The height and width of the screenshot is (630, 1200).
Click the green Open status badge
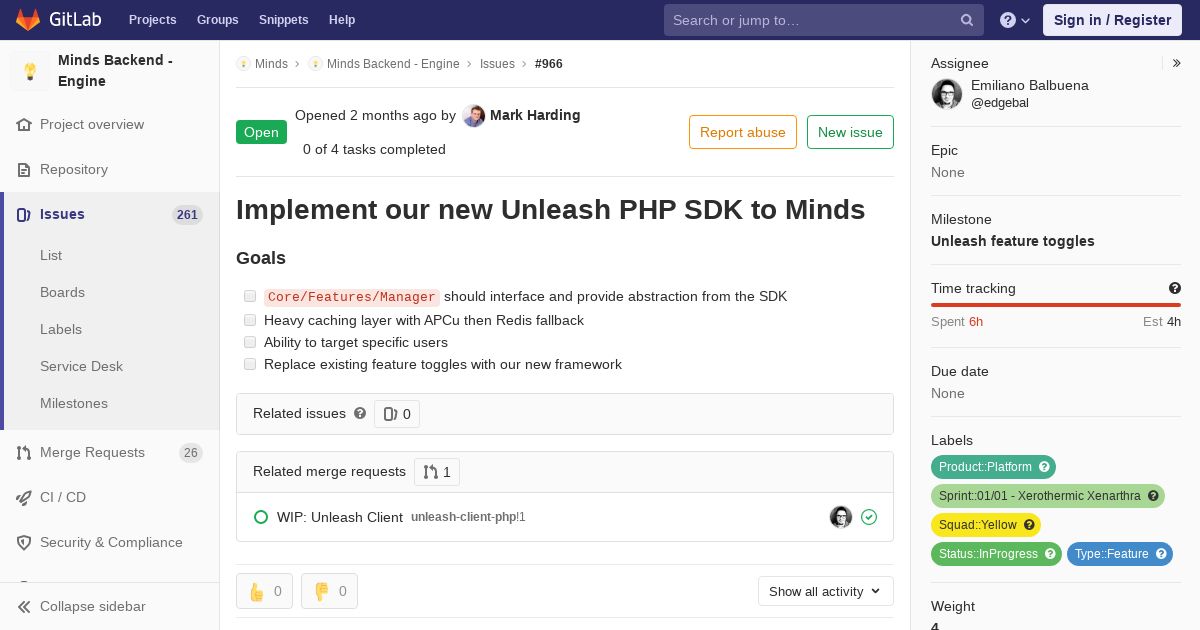(x=261, y=132)
